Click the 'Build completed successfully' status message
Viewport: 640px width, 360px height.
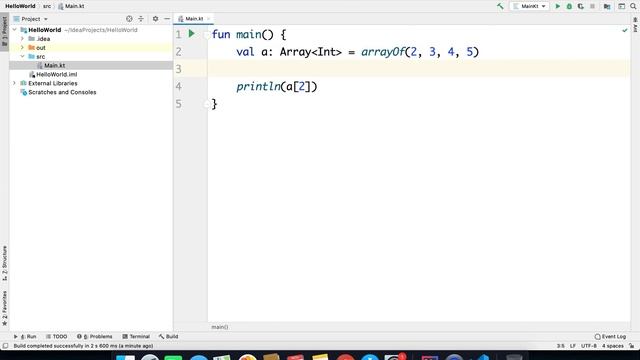(83, 346)
